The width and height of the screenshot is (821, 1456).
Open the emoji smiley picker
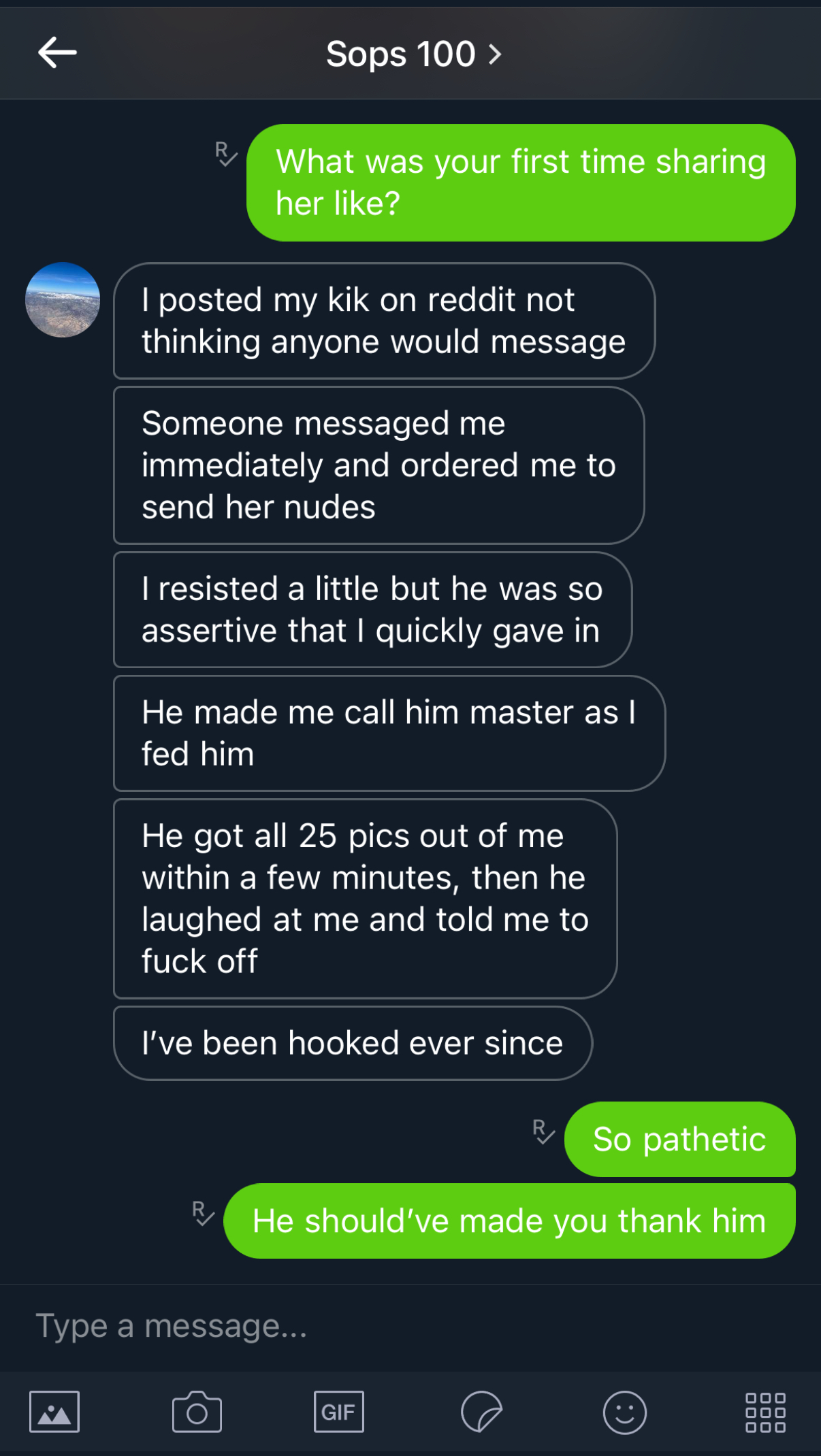click(624, 1412)
